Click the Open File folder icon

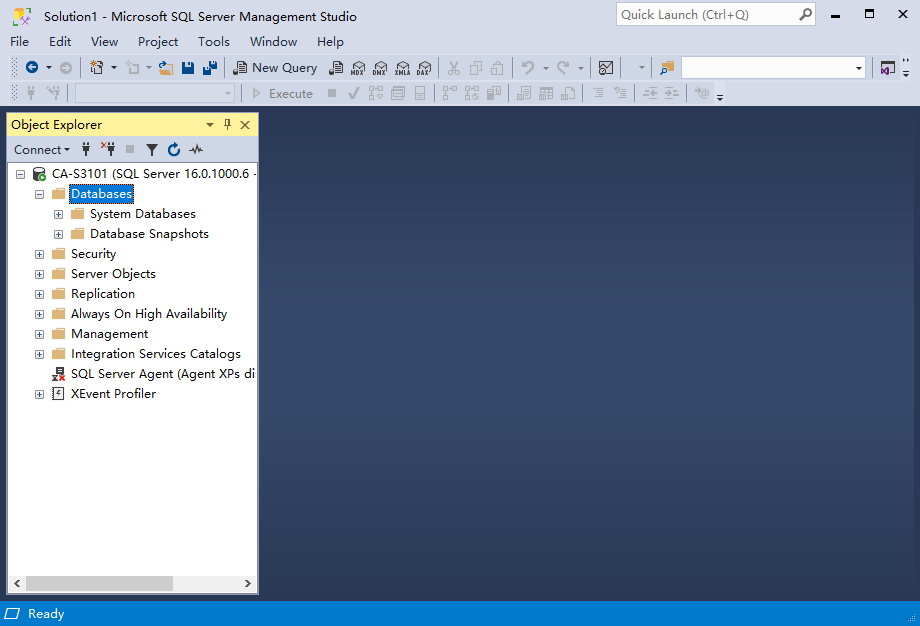(x=166, y=68)
